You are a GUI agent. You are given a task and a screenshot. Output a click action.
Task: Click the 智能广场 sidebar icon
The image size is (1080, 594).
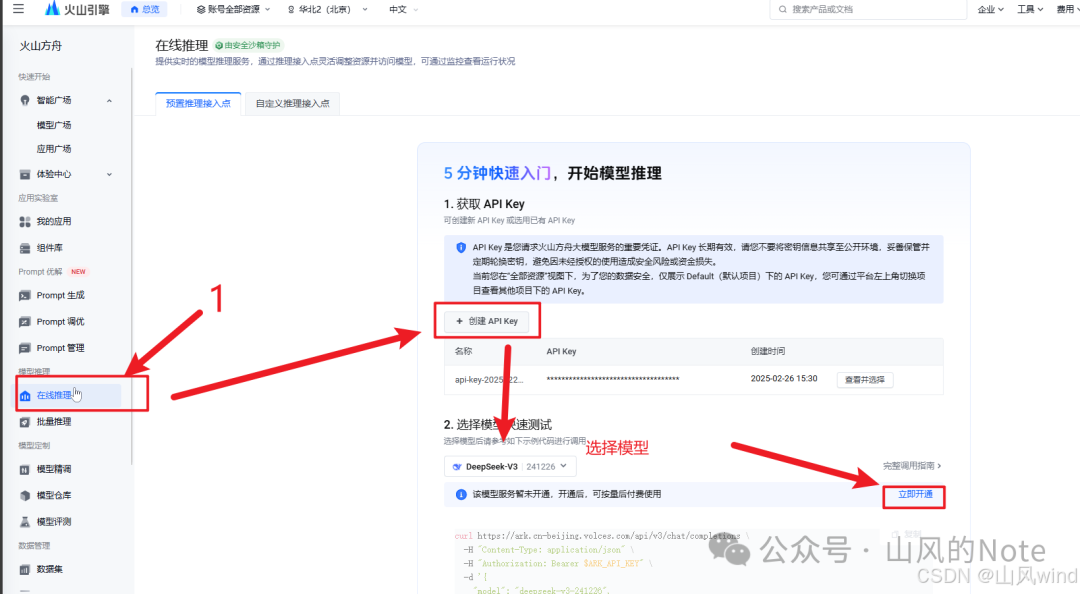click(x=25, y=100)
